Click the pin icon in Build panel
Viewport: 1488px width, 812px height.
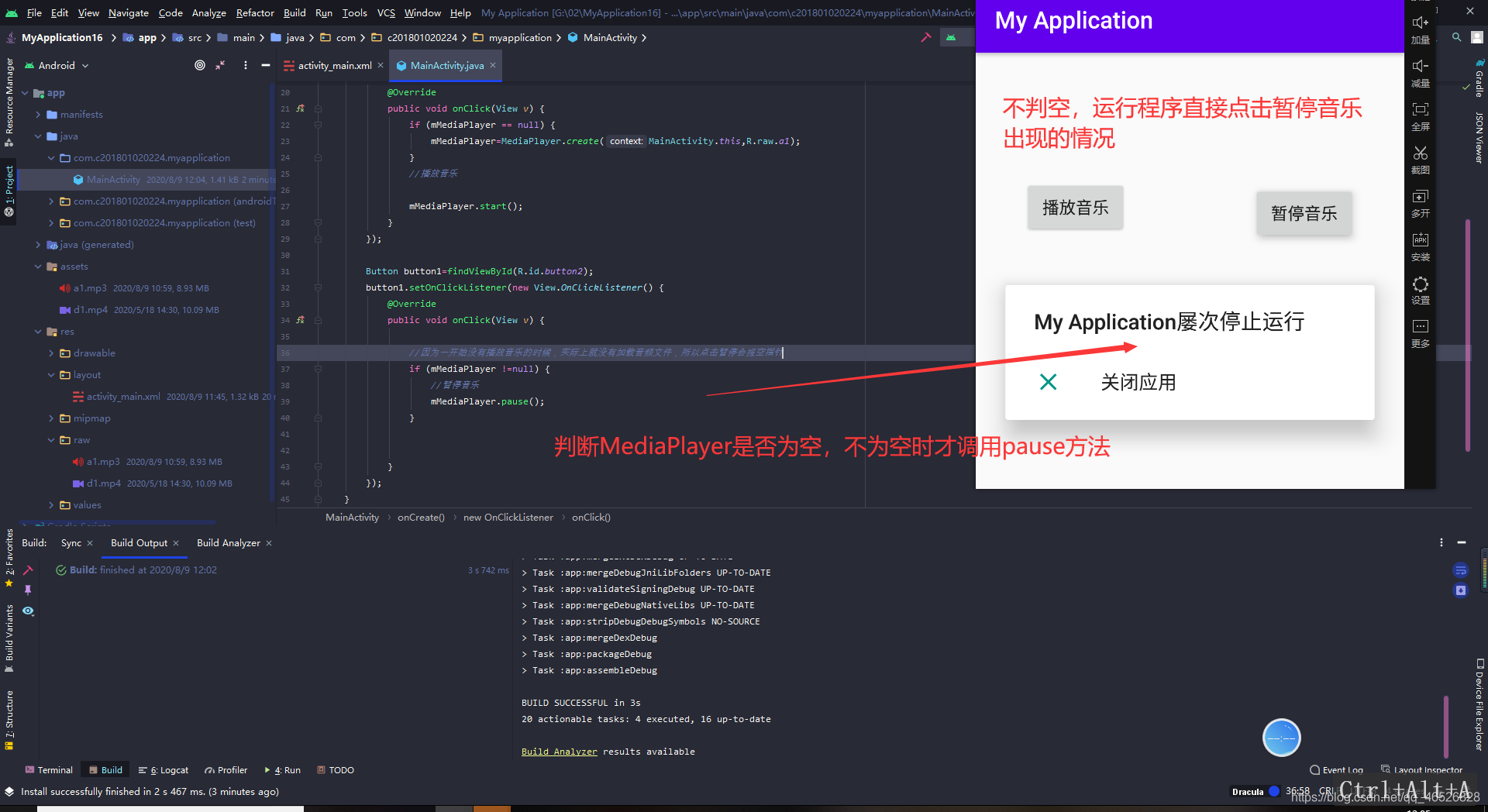coord(28,590)
